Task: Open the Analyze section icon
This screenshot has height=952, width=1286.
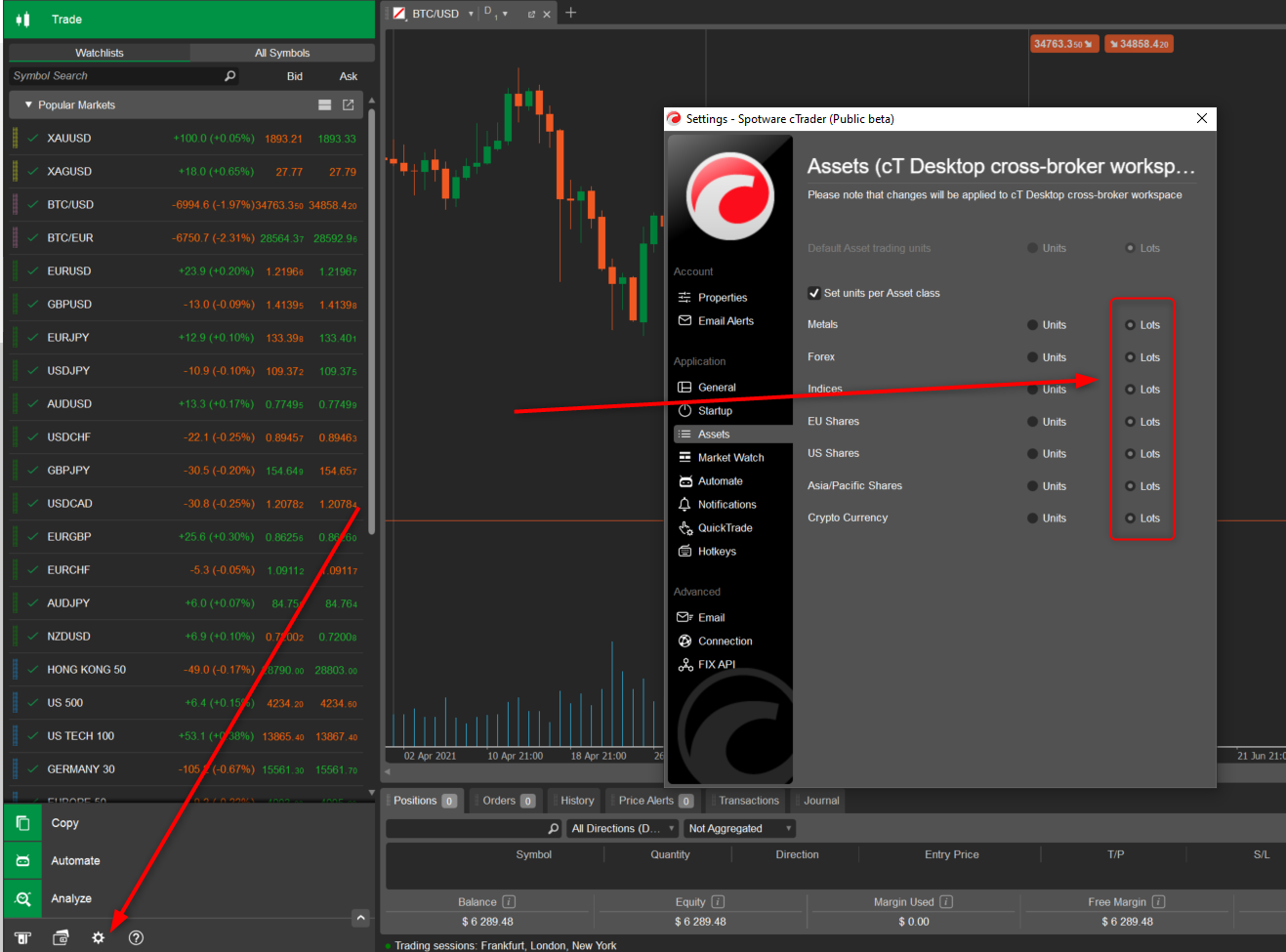Action: coord(23,898)
